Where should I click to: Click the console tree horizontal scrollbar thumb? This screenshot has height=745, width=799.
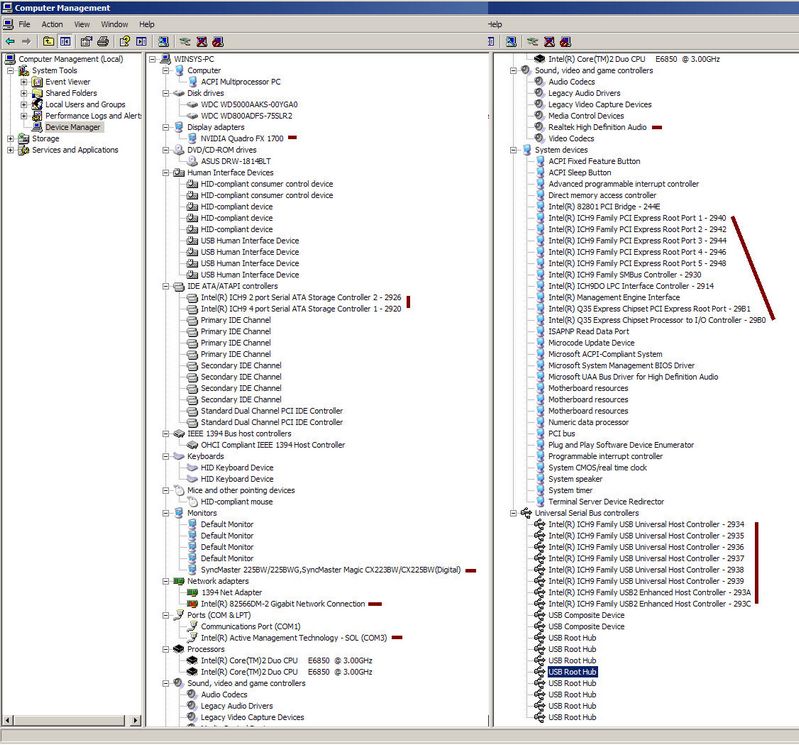click(x=68, y=721)
